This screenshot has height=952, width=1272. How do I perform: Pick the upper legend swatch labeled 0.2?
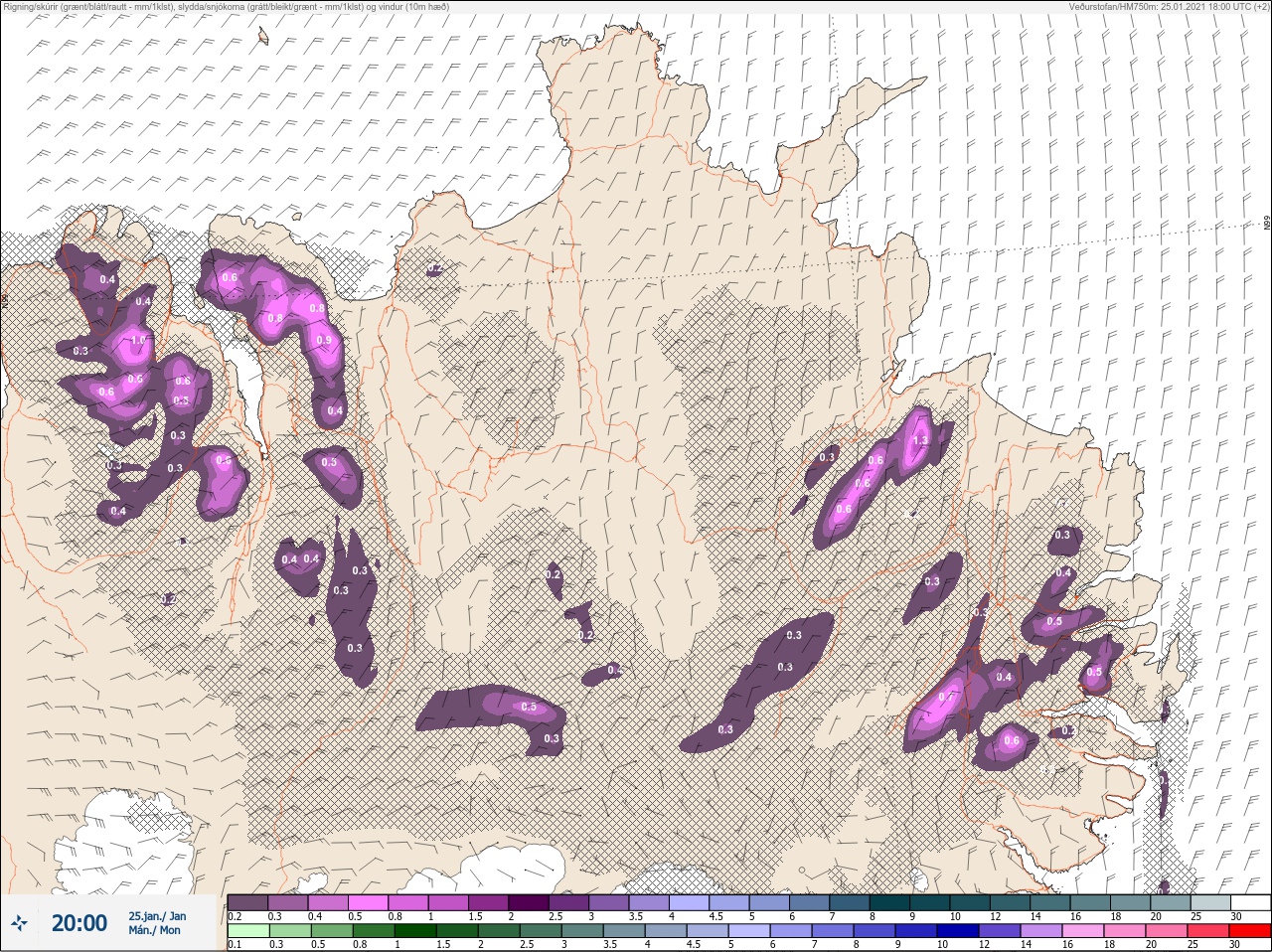click(247, 902)
